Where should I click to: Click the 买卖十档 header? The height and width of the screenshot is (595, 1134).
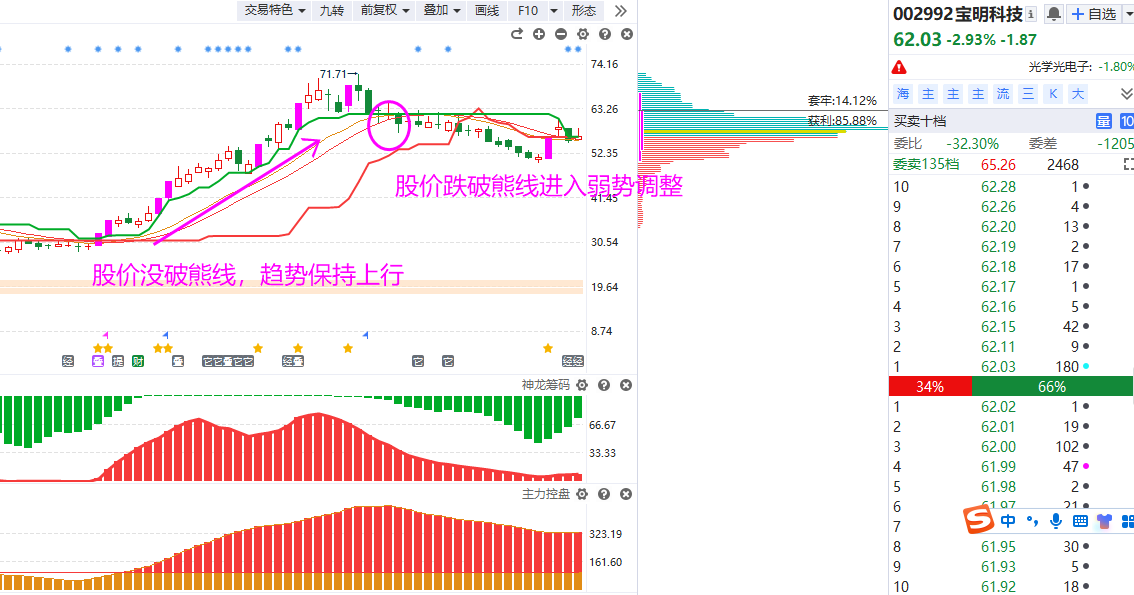click(920, 121)
